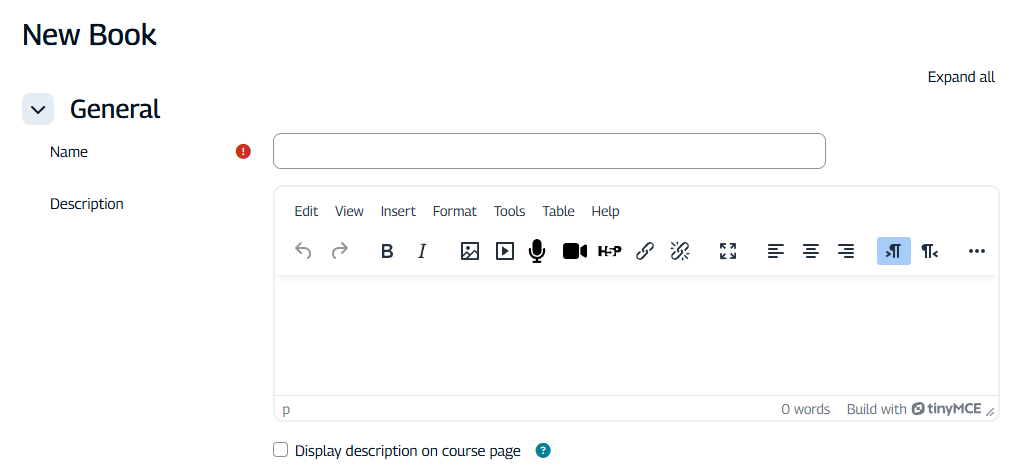
Task: Apply italic formatting from the toolbar
Action: pos(422,251)
